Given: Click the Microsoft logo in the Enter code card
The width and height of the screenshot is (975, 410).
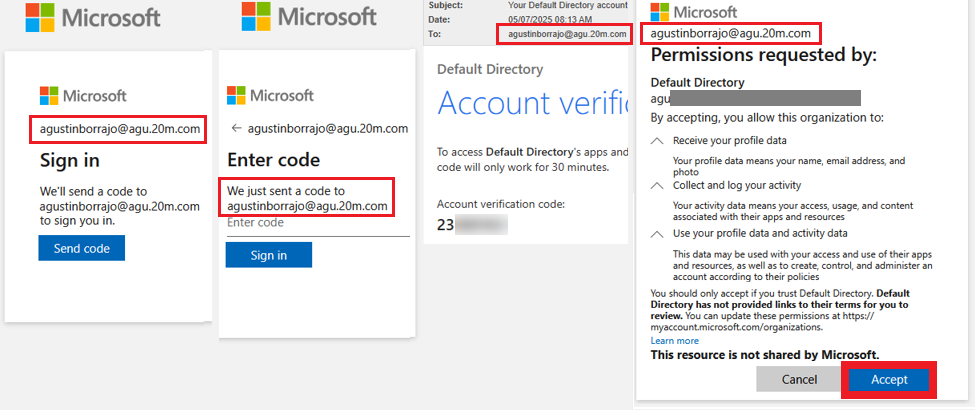Looking at the screenshot, I should click(270, 96).
